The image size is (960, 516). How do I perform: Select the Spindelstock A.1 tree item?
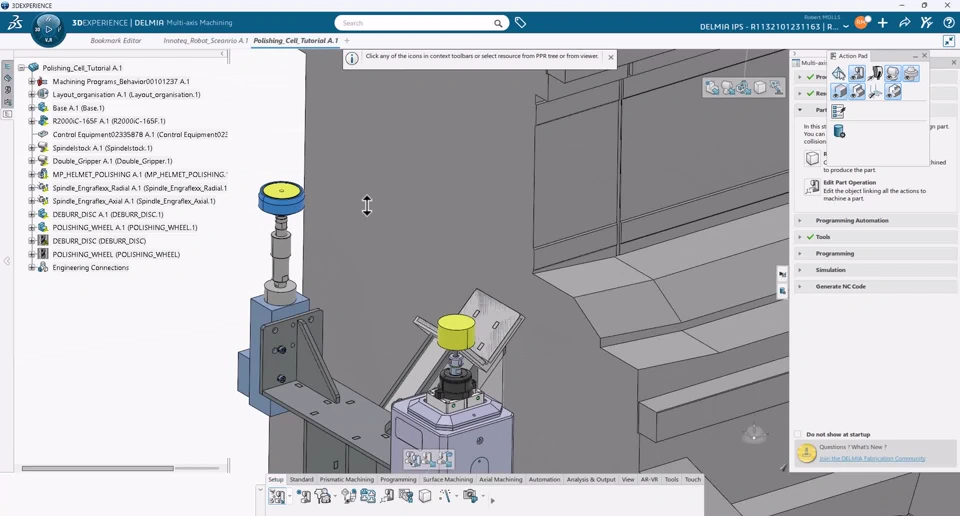102,148
